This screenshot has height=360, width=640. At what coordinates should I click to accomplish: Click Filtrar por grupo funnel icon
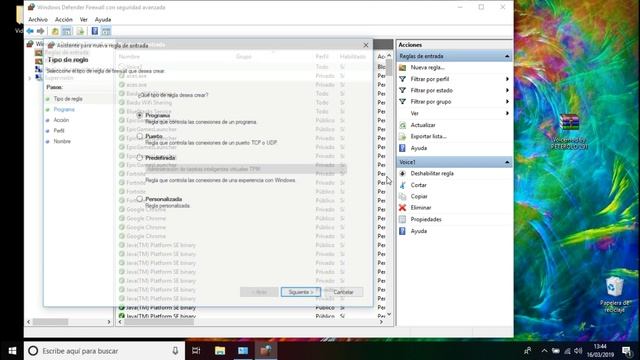402,102
